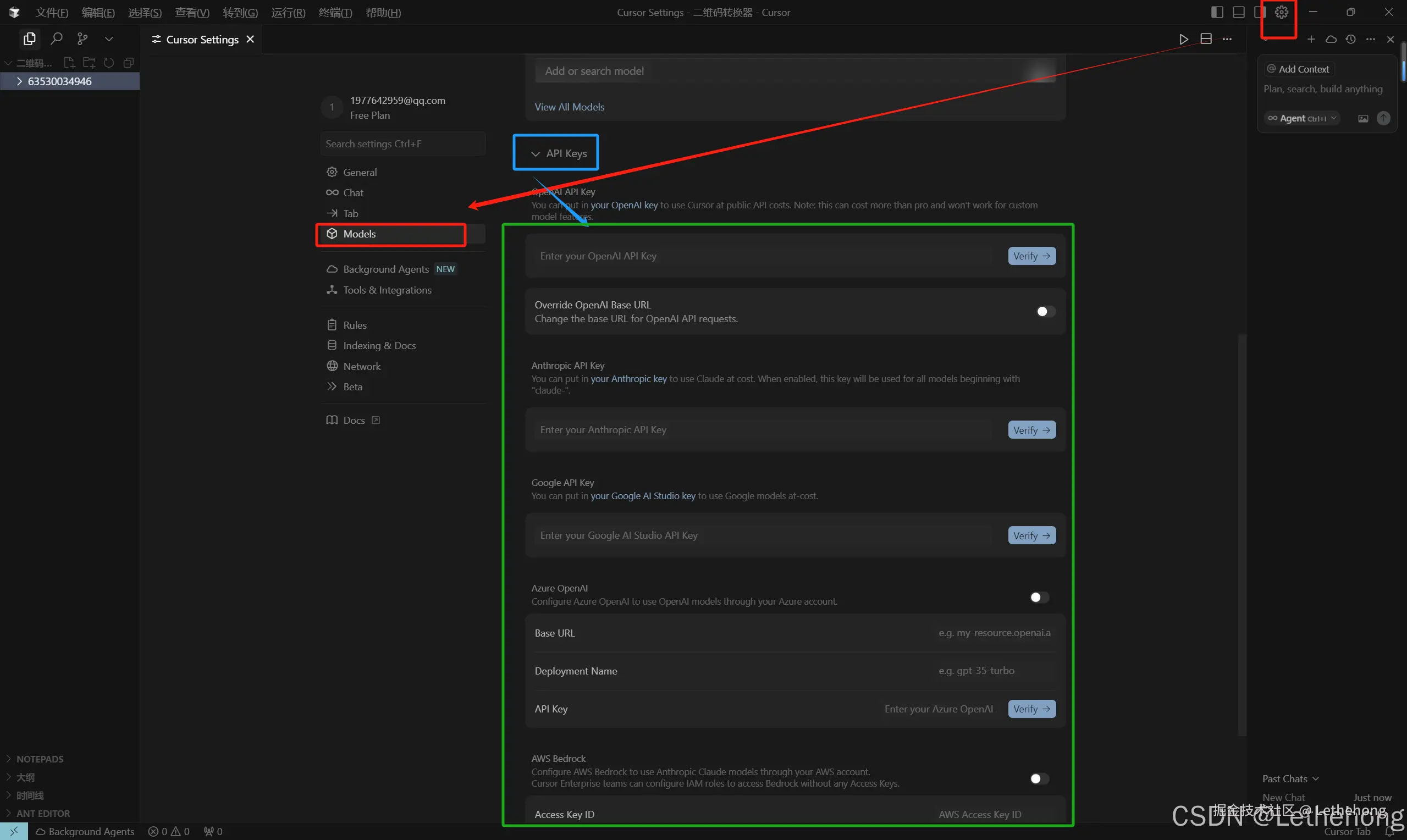The image size is (1407, 840).
Task: Open the 终端(T) menu
Action: click(335, 13)
